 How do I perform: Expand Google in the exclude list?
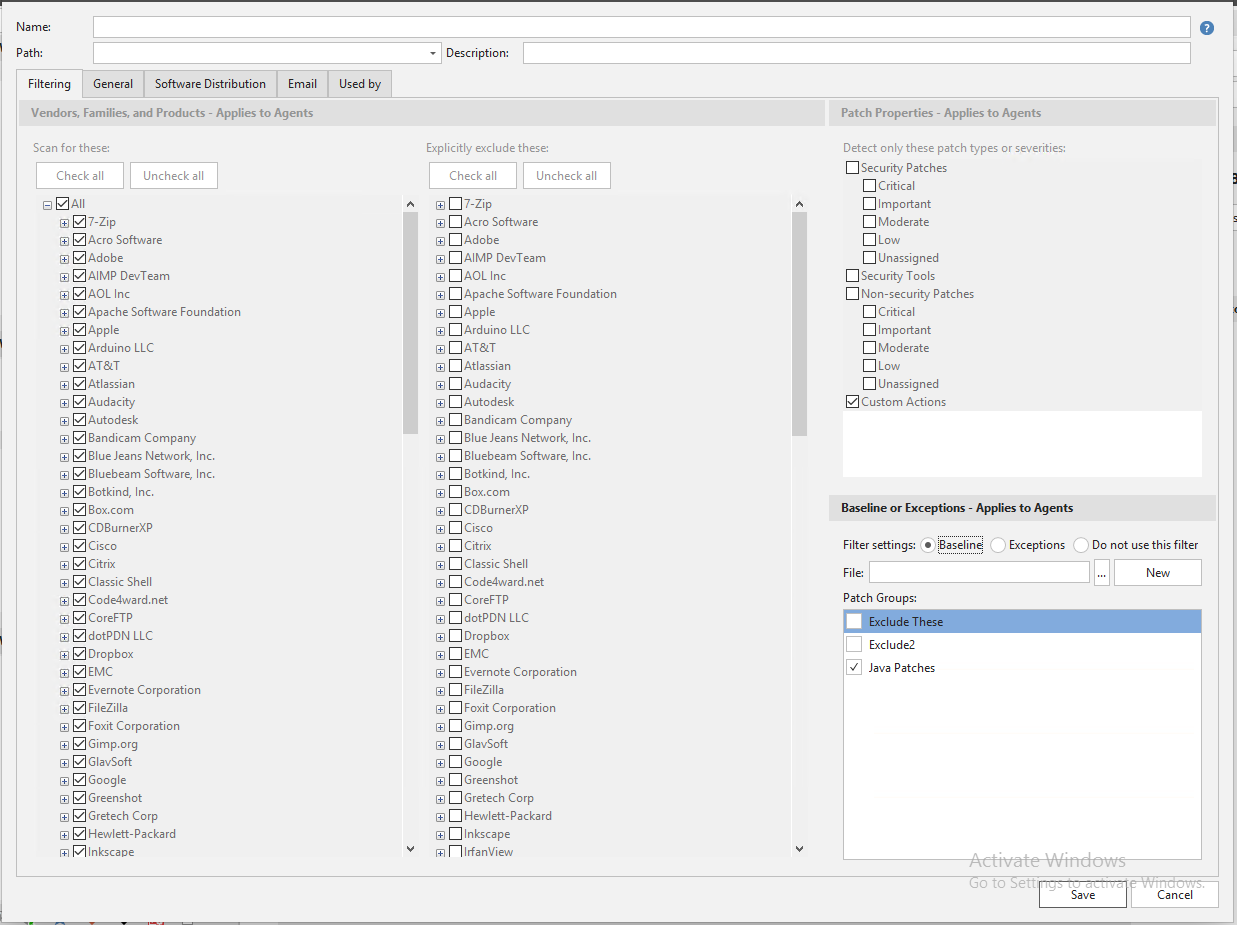pyautogui.click(x=440, y=762)
